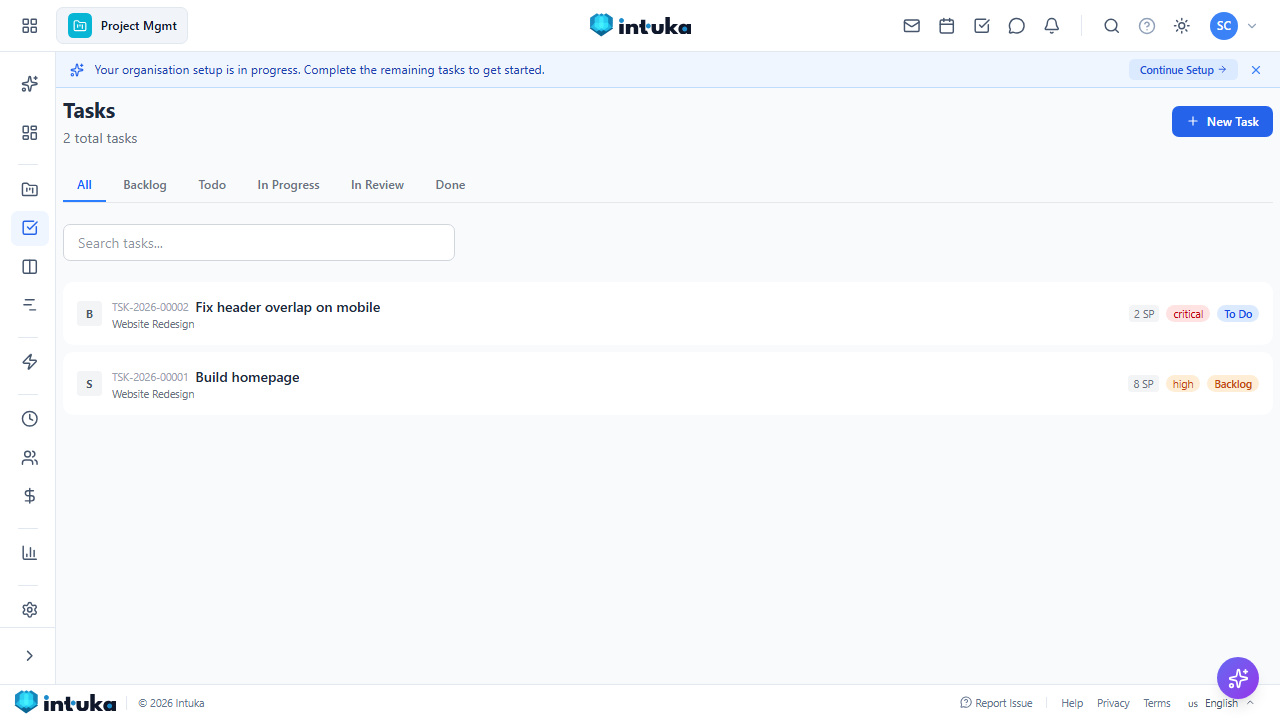Click the Backlog status badge
This screenshot has height=720, width=1280.
pos(1233,384)
